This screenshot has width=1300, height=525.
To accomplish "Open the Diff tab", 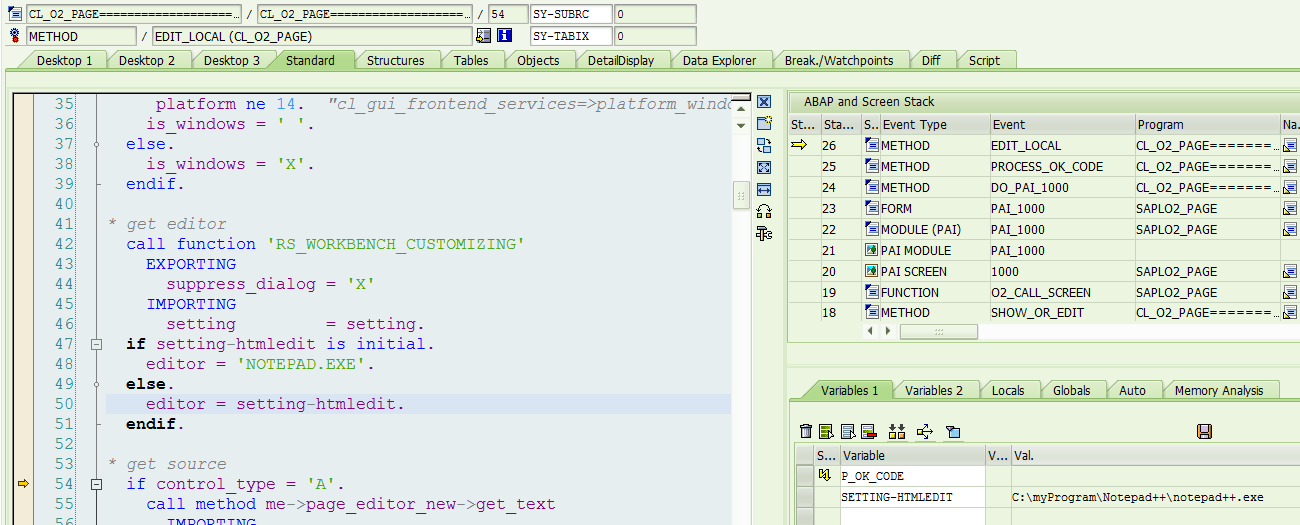I will [931, 60].
